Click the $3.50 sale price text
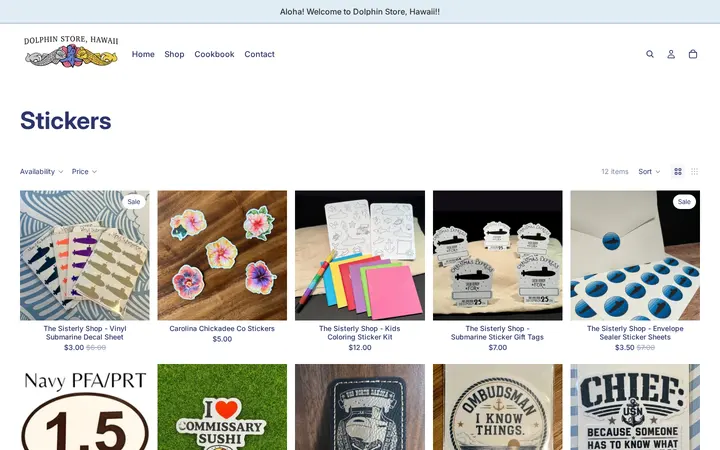The image size is (720, 450). (x=625, y=348)
